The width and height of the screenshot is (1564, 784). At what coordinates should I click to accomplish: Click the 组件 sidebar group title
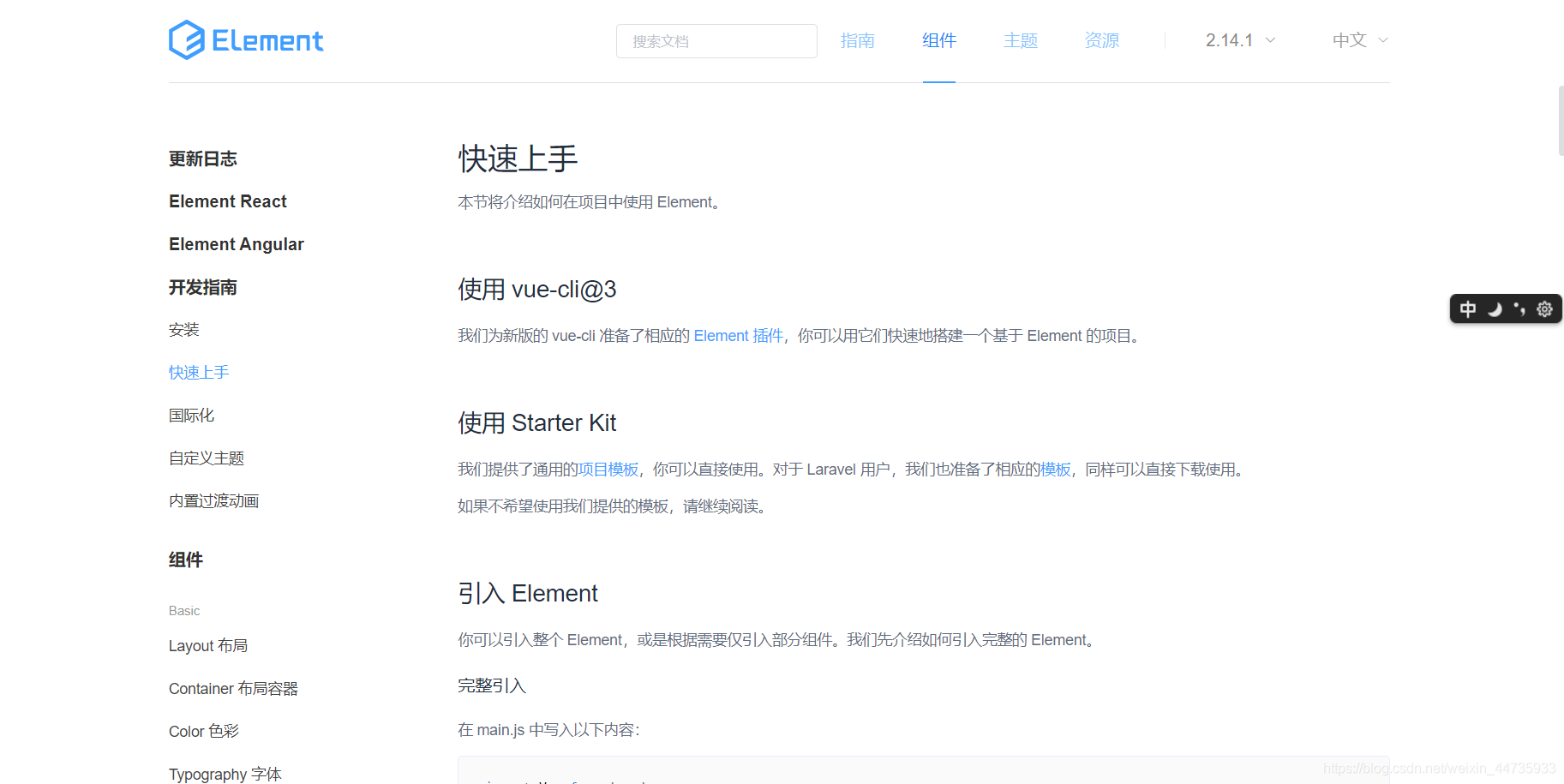(x=186, y=560)
